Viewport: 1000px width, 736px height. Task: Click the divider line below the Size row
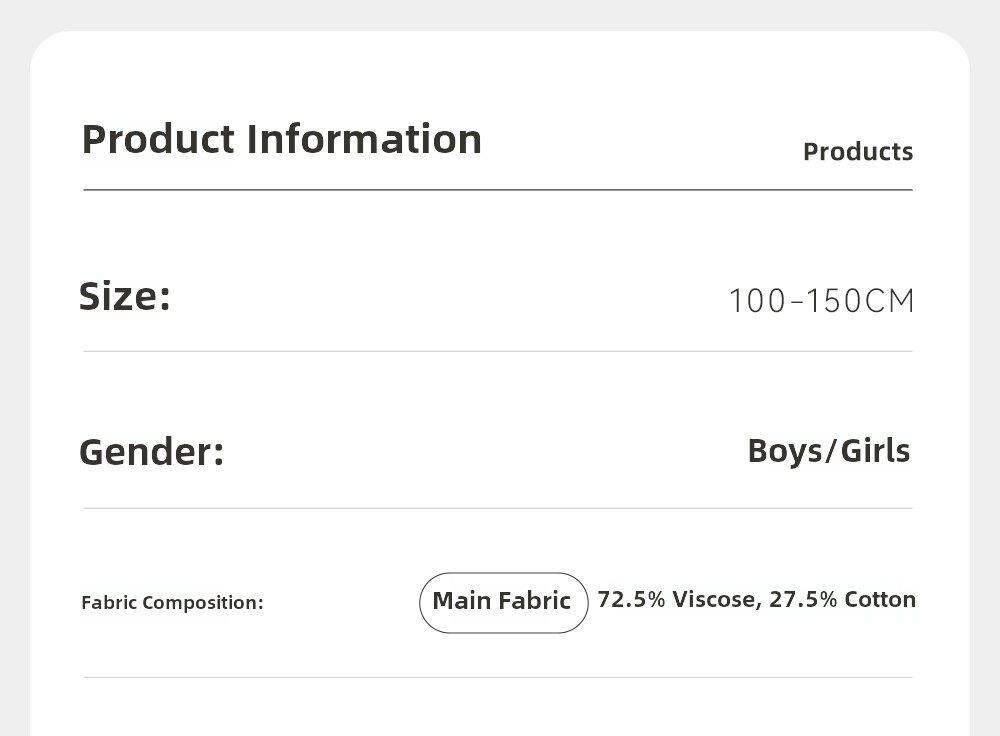[x=498, y=351]
